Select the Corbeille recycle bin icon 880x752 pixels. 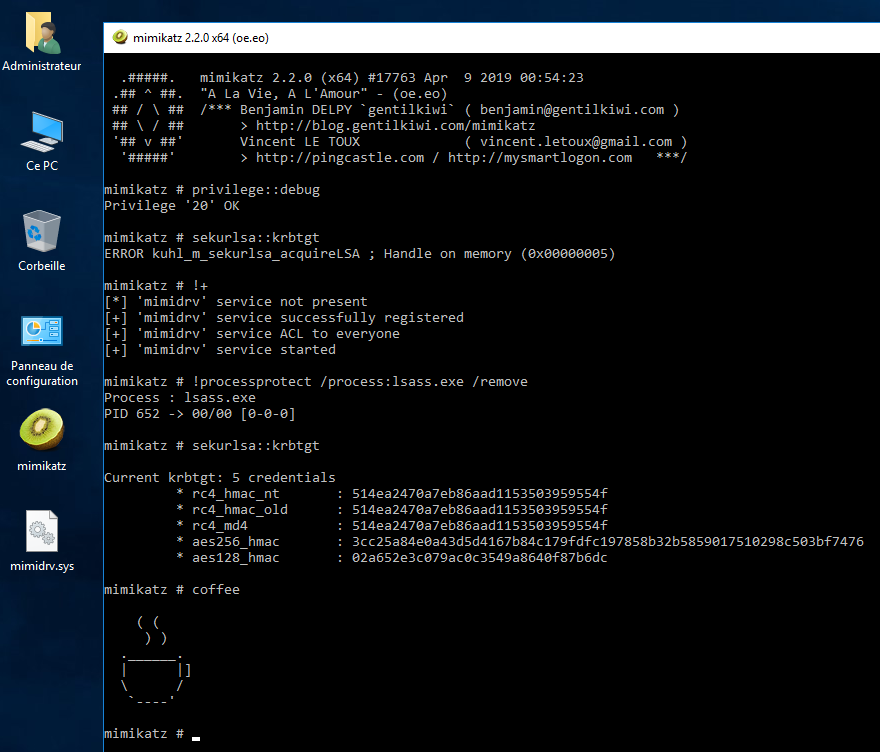(x=42, y=231)
